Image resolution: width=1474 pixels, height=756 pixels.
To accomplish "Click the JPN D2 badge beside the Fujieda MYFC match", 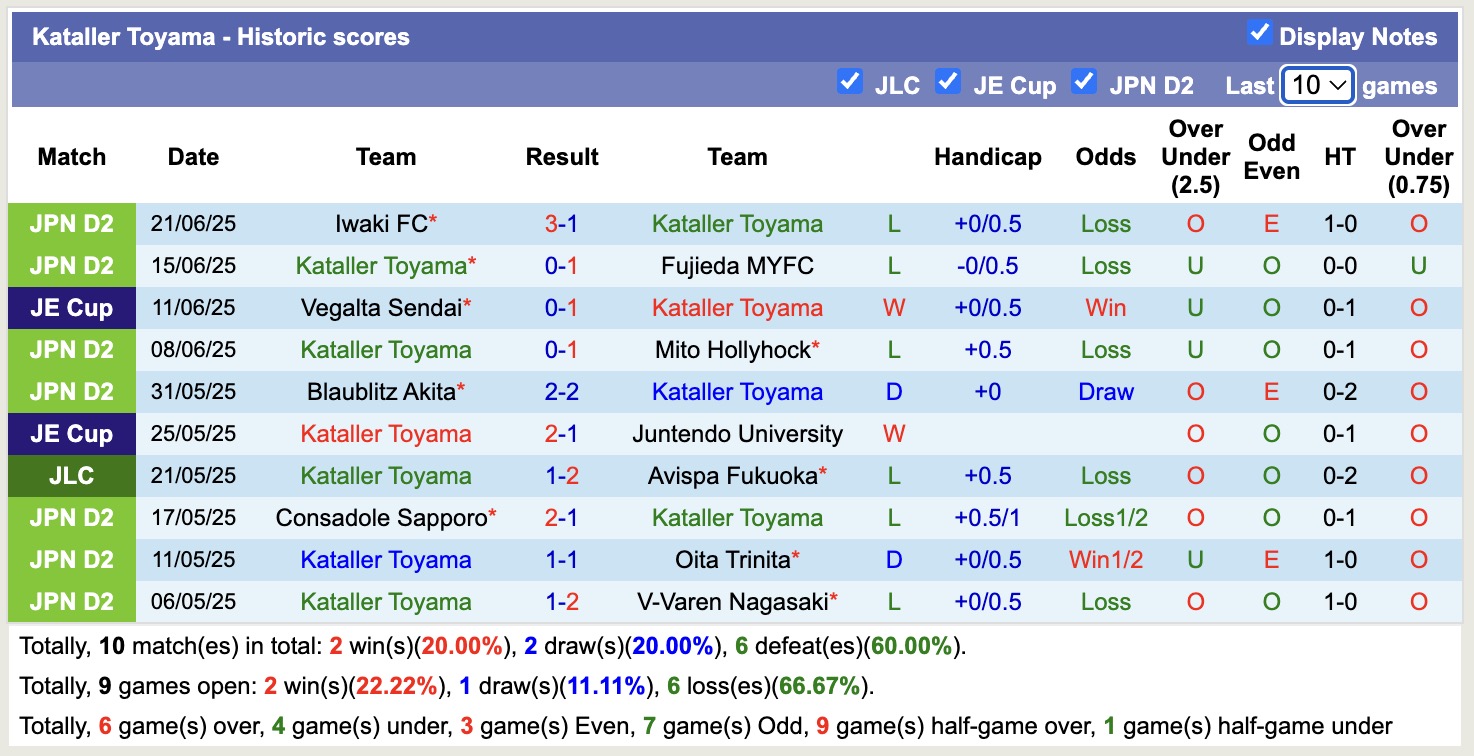I will tap(71, 266).
